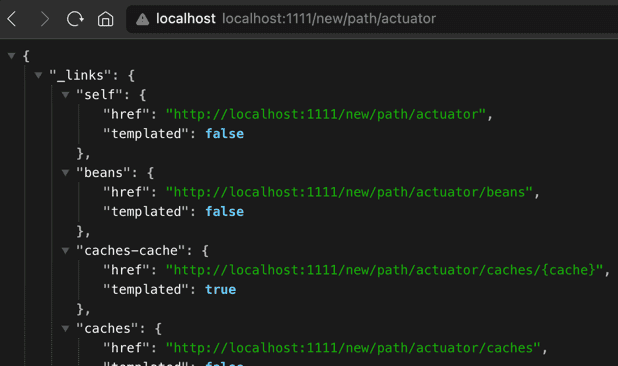Open the actuator/caches href URL

click(x=353, y=348)
